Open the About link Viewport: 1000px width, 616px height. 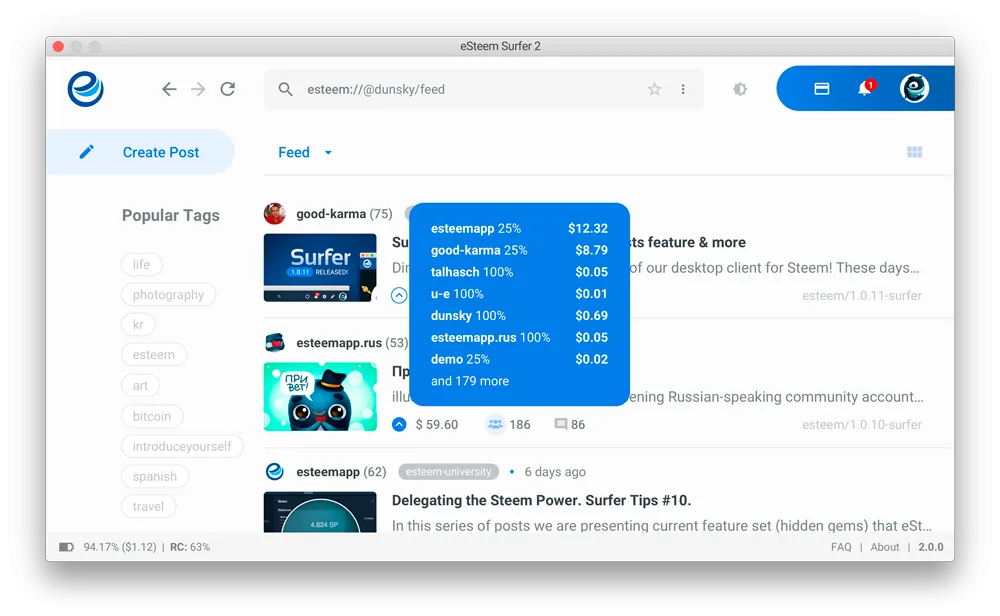[x=885, y=547]
